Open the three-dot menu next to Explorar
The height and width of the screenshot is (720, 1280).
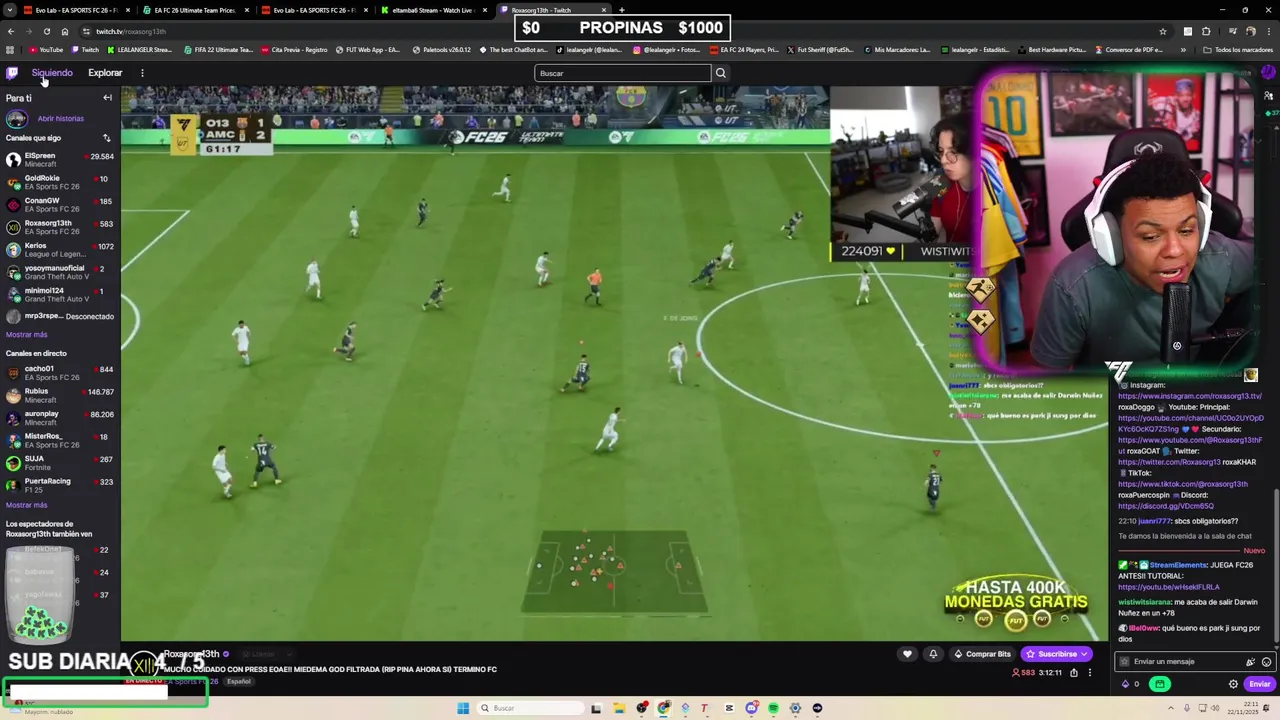(x=142, y=73)
